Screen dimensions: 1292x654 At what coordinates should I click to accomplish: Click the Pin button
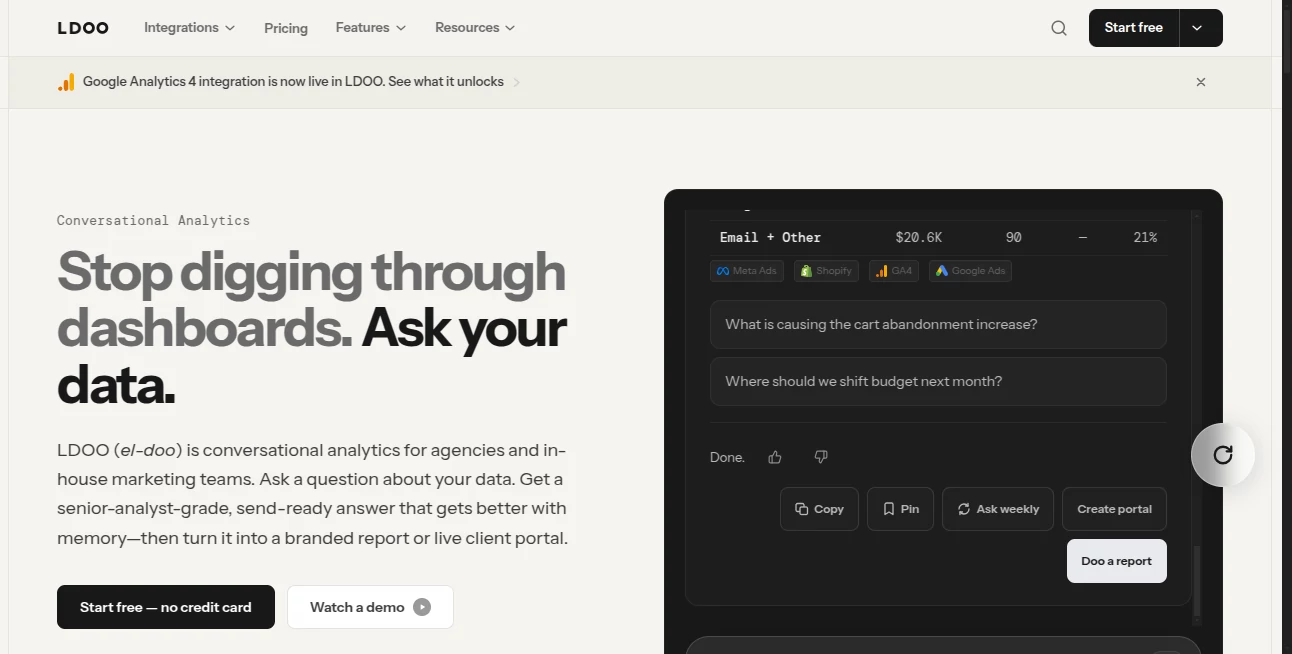900,509
